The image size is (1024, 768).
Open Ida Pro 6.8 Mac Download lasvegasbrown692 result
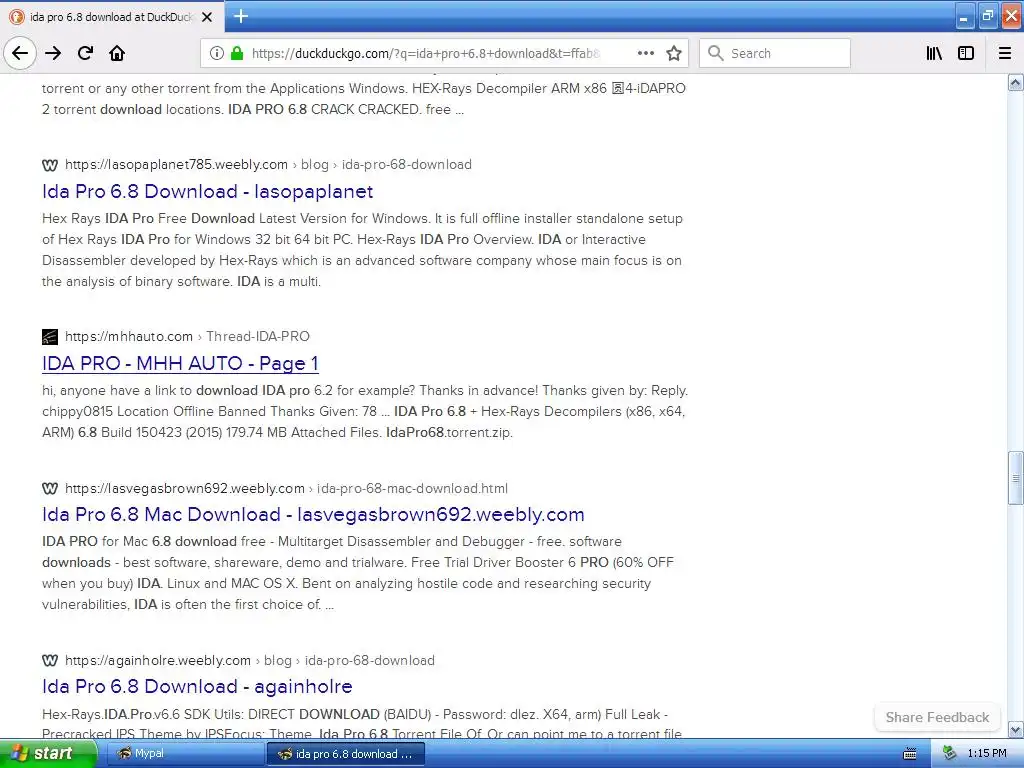(x=313, y=514)
